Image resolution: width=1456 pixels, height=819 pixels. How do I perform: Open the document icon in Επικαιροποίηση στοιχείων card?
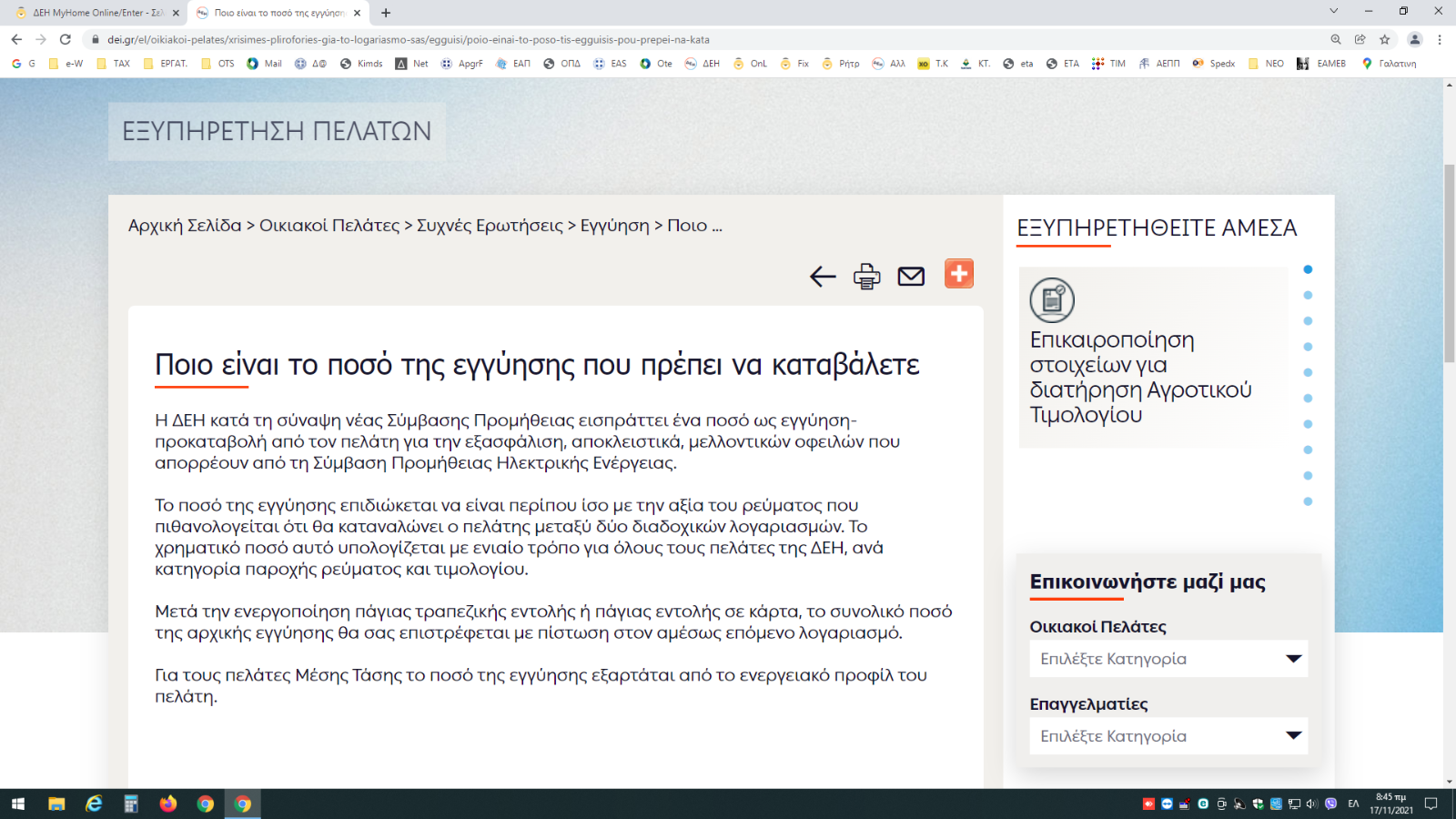(1052, 299)
